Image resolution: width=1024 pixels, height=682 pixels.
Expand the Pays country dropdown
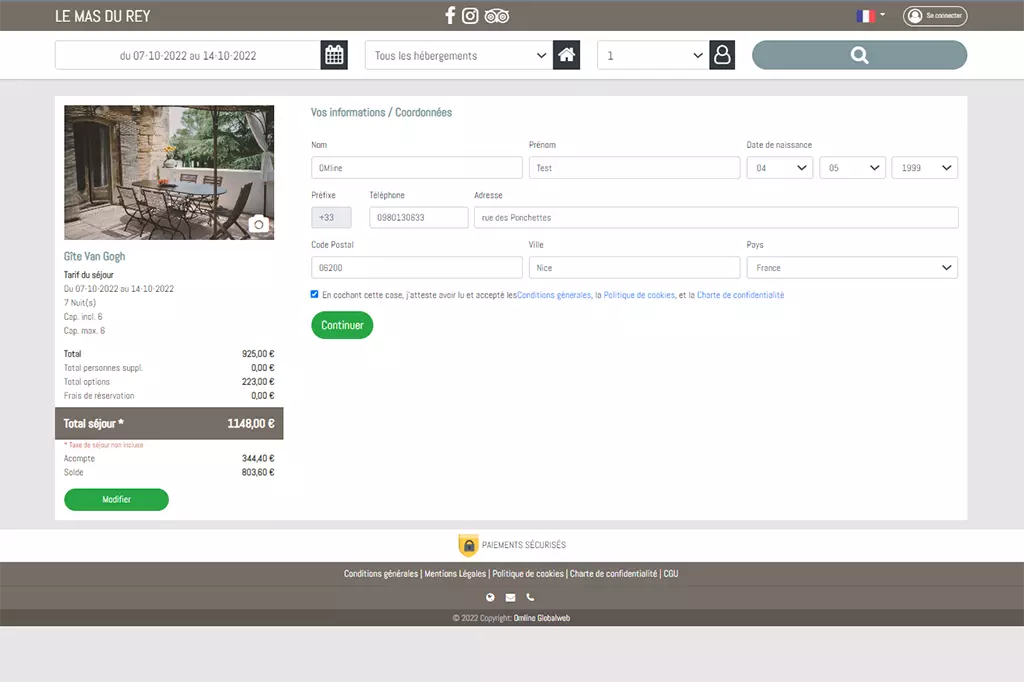coord(852,268)
